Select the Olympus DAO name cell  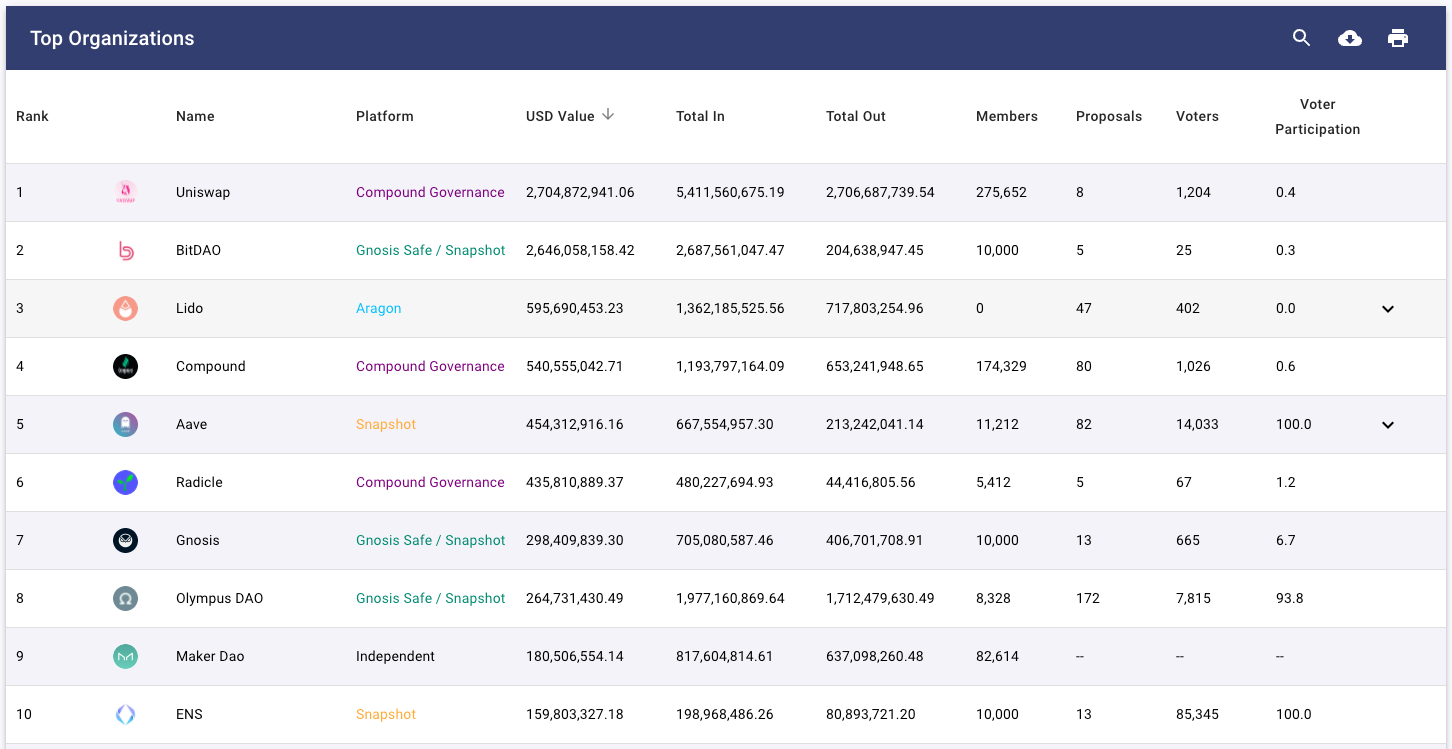pyautogui.click(x=220, y=598)
